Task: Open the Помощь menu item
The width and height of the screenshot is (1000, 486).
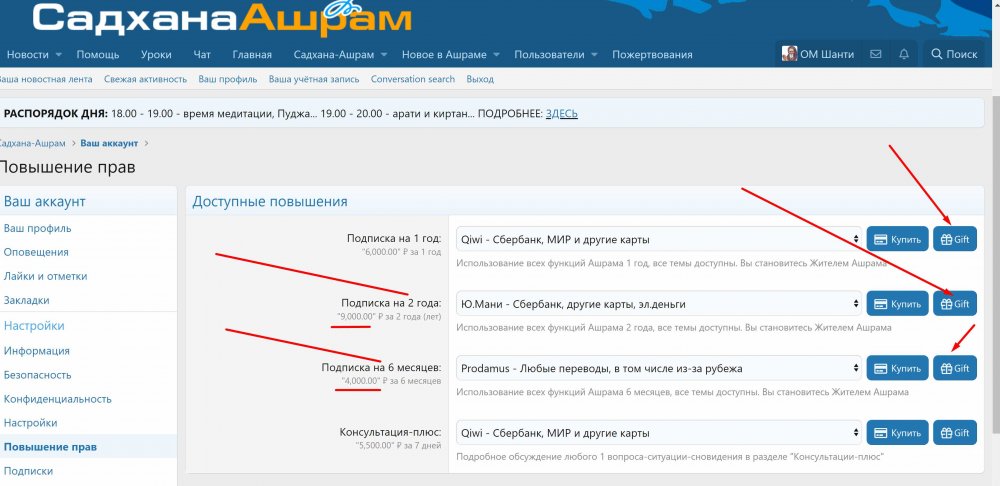Action: 98,54
